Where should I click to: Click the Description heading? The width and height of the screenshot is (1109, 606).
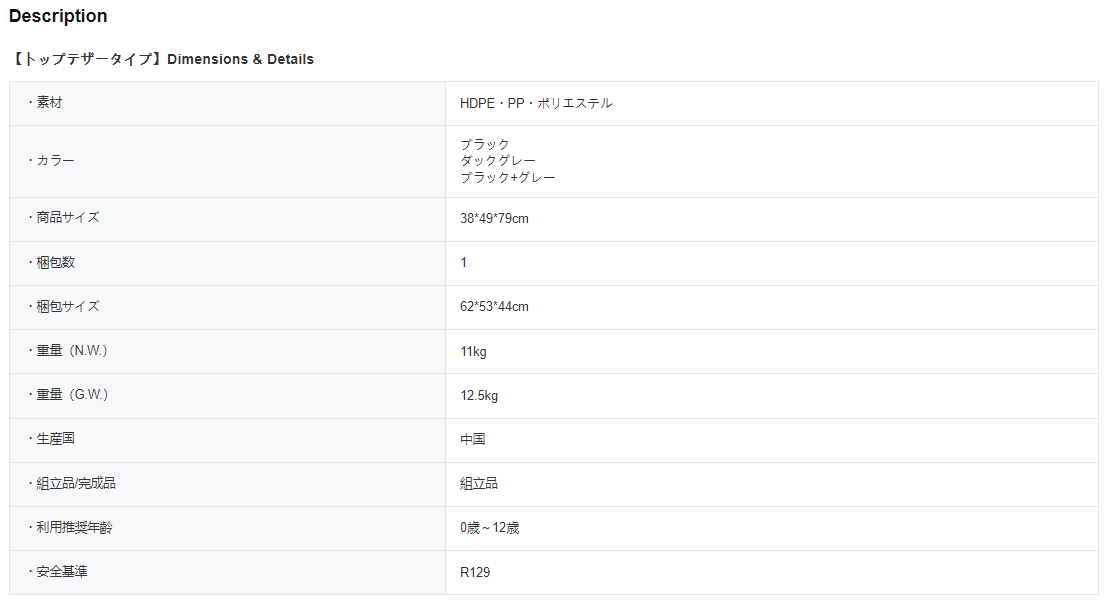(x=58, y=16)
